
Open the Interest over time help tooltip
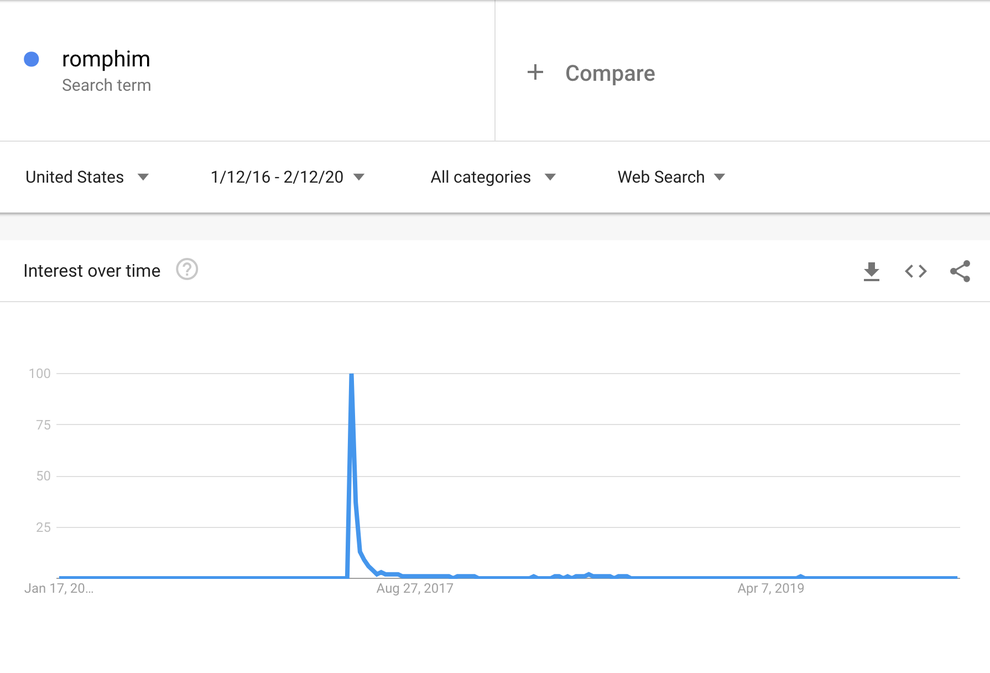point(187,270)
